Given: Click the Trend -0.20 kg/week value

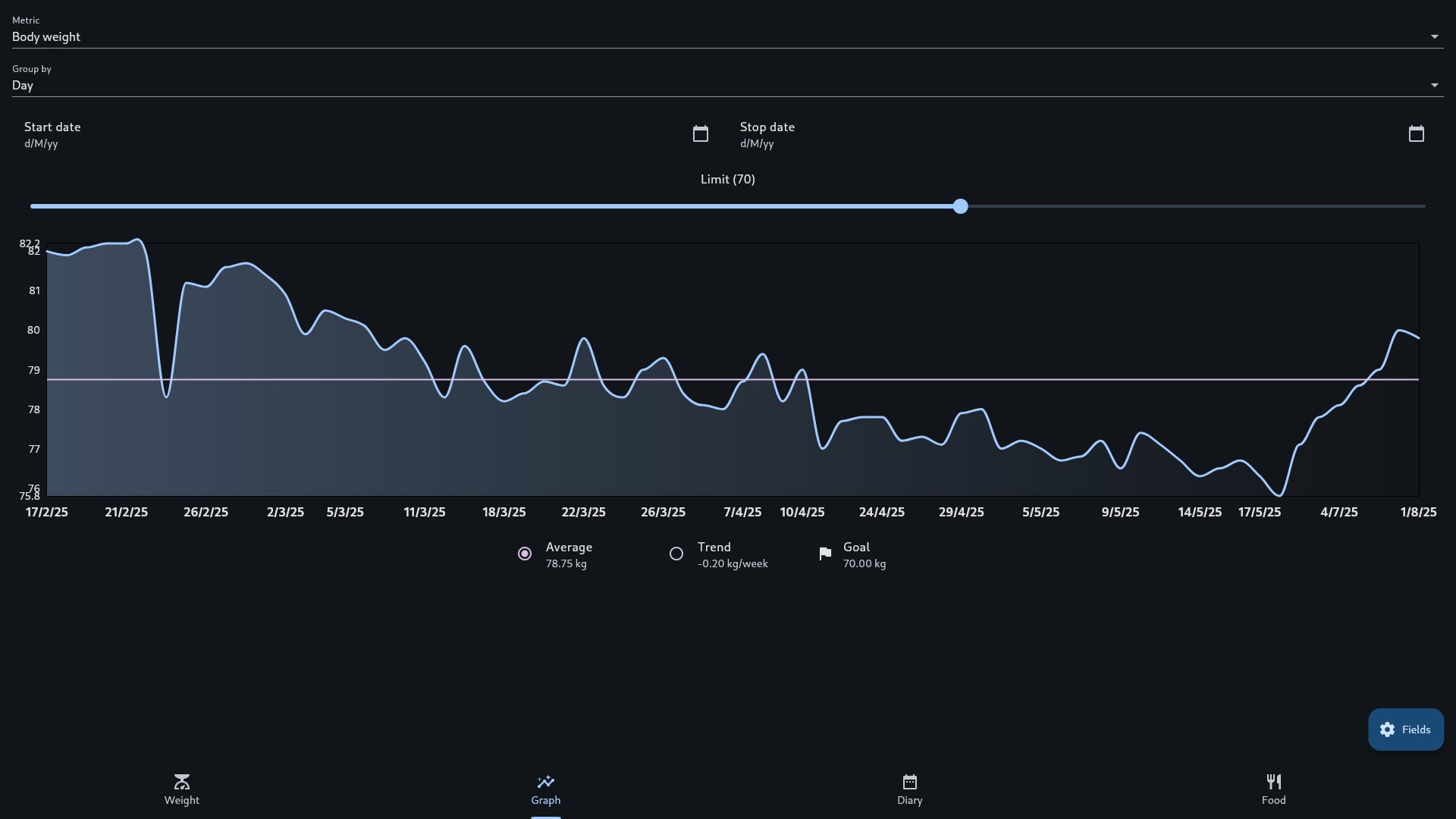Looking at the screenshot, I should [x=733, y=564].
